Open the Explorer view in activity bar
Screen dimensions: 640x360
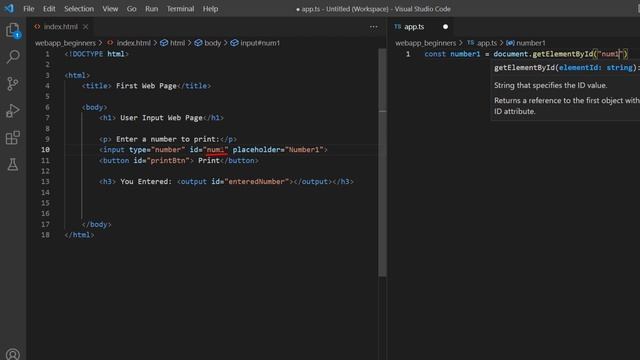click(x=13, y=30)
